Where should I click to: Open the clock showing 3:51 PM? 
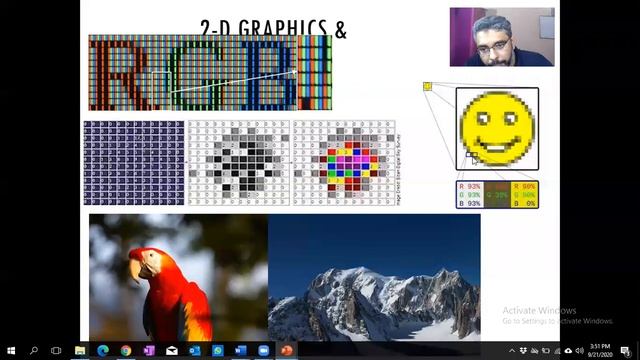pos(600,351)
